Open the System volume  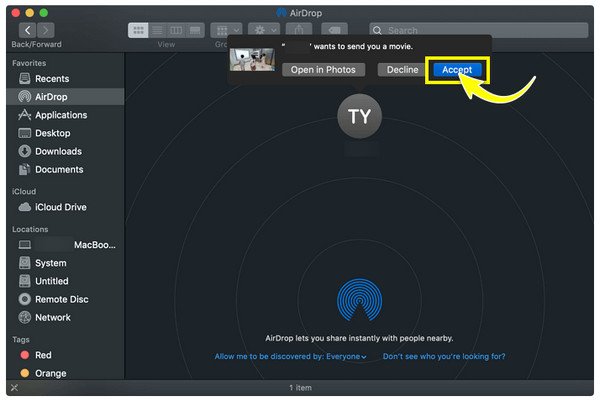(65, 263)
